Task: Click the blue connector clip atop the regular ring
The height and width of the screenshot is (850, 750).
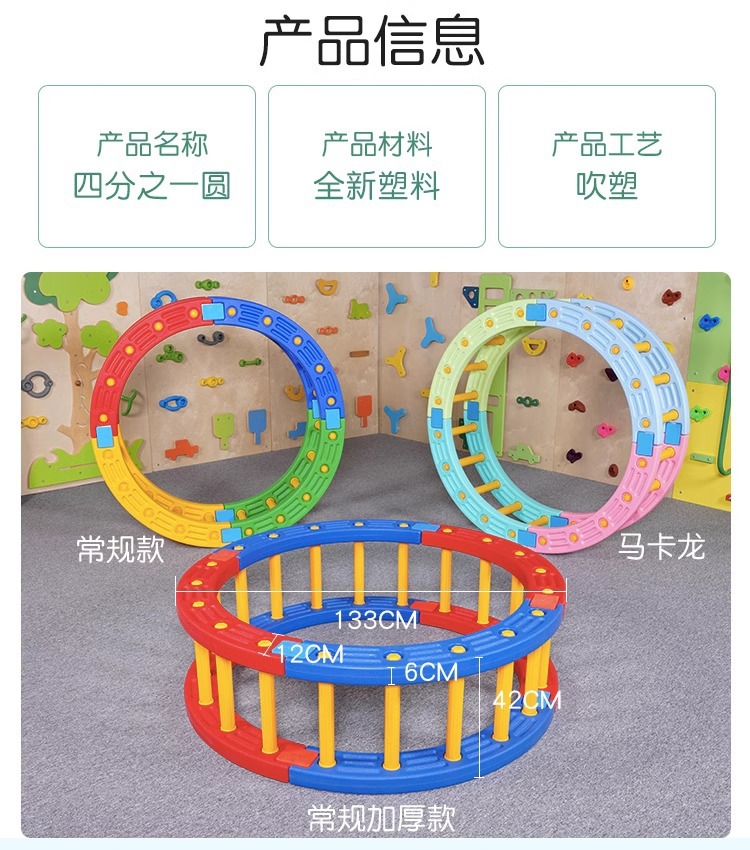Action: pos(210,313)
